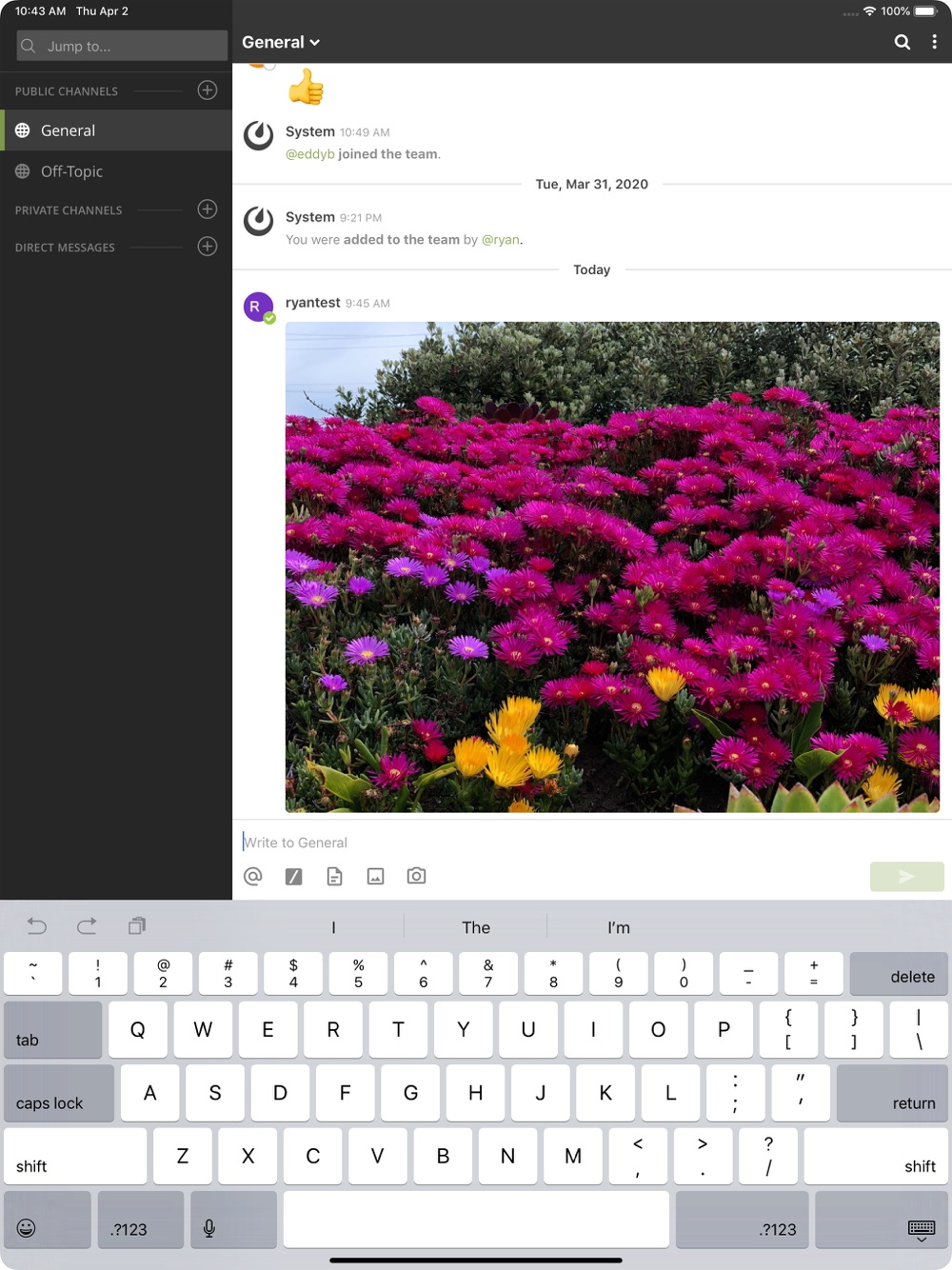Tap the G key

click(x=410, y=1093)
